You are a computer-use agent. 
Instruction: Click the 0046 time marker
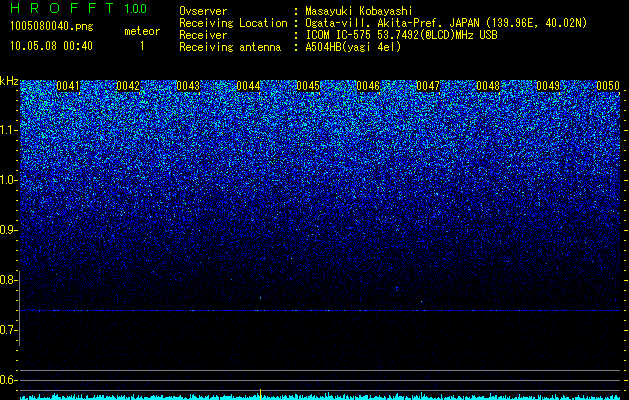368,86
